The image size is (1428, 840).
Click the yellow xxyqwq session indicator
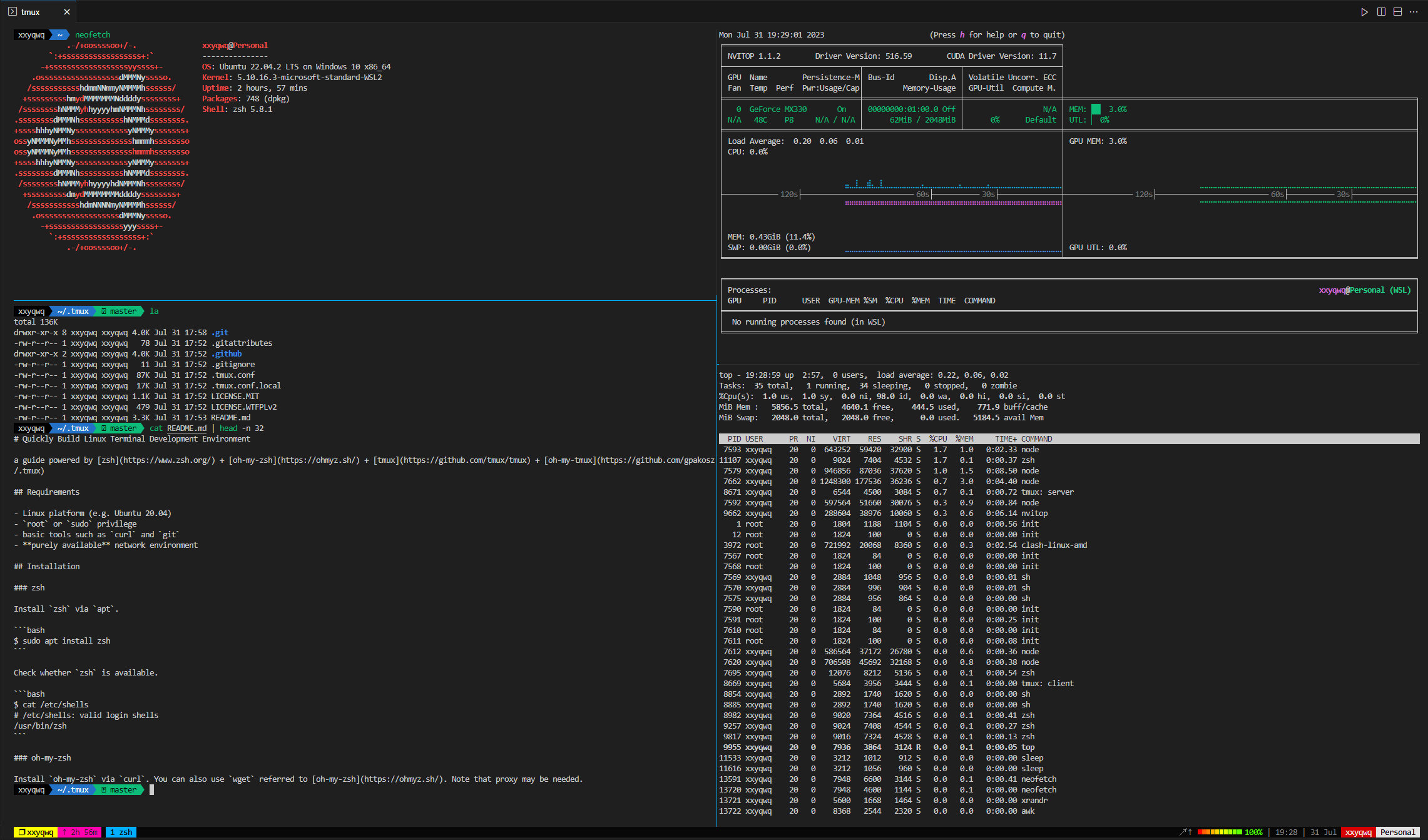click(x=36, y=832)
